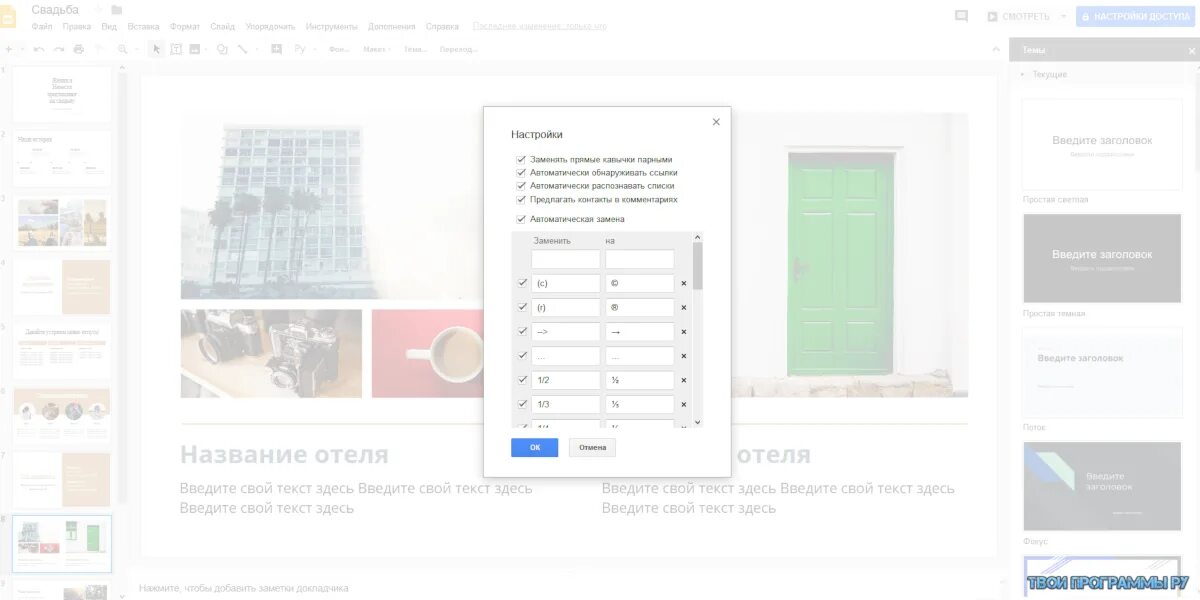Delete the 1/3 fraction replacement row

(684, 404)
